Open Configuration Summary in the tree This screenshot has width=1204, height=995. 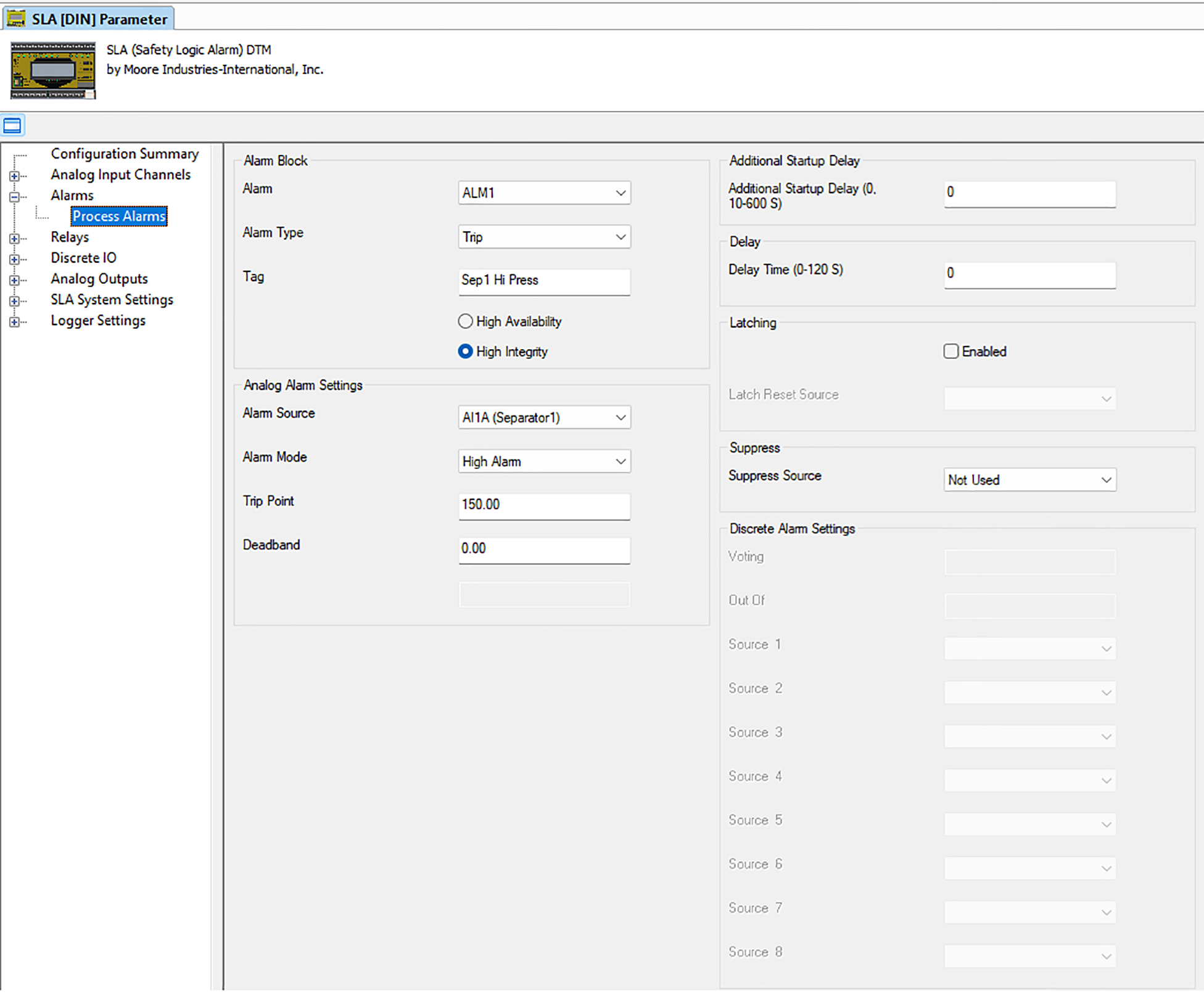125,154
